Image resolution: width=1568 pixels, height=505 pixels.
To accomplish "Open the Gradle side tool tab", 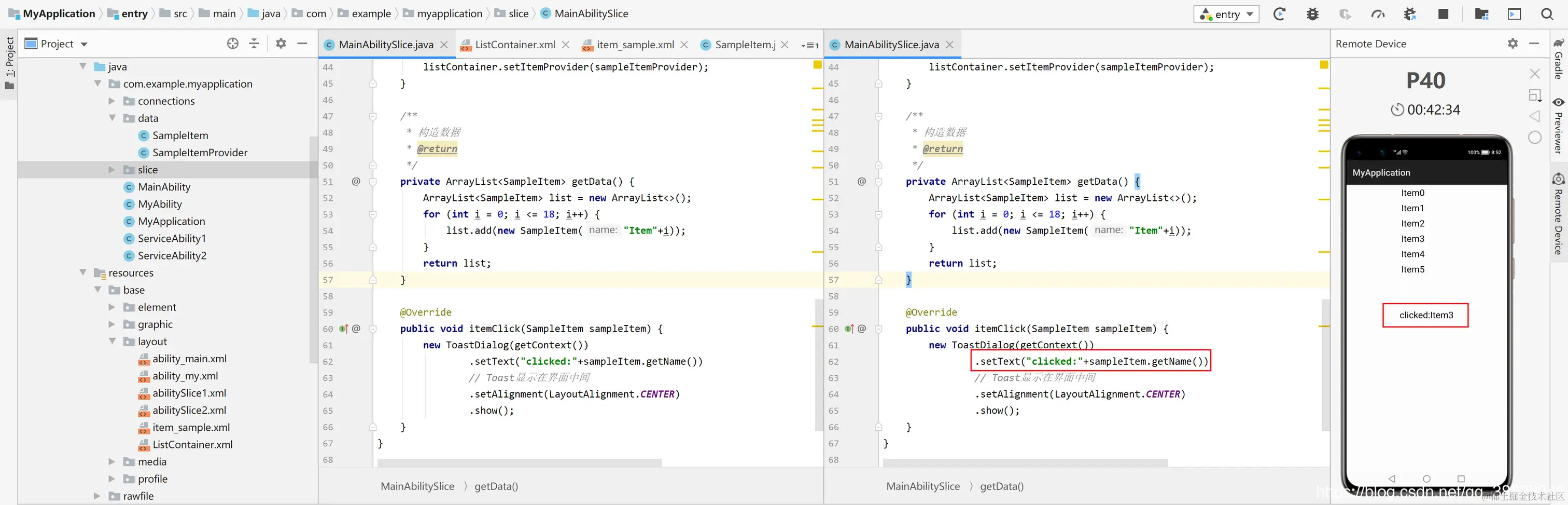I will coord(1559,59).
